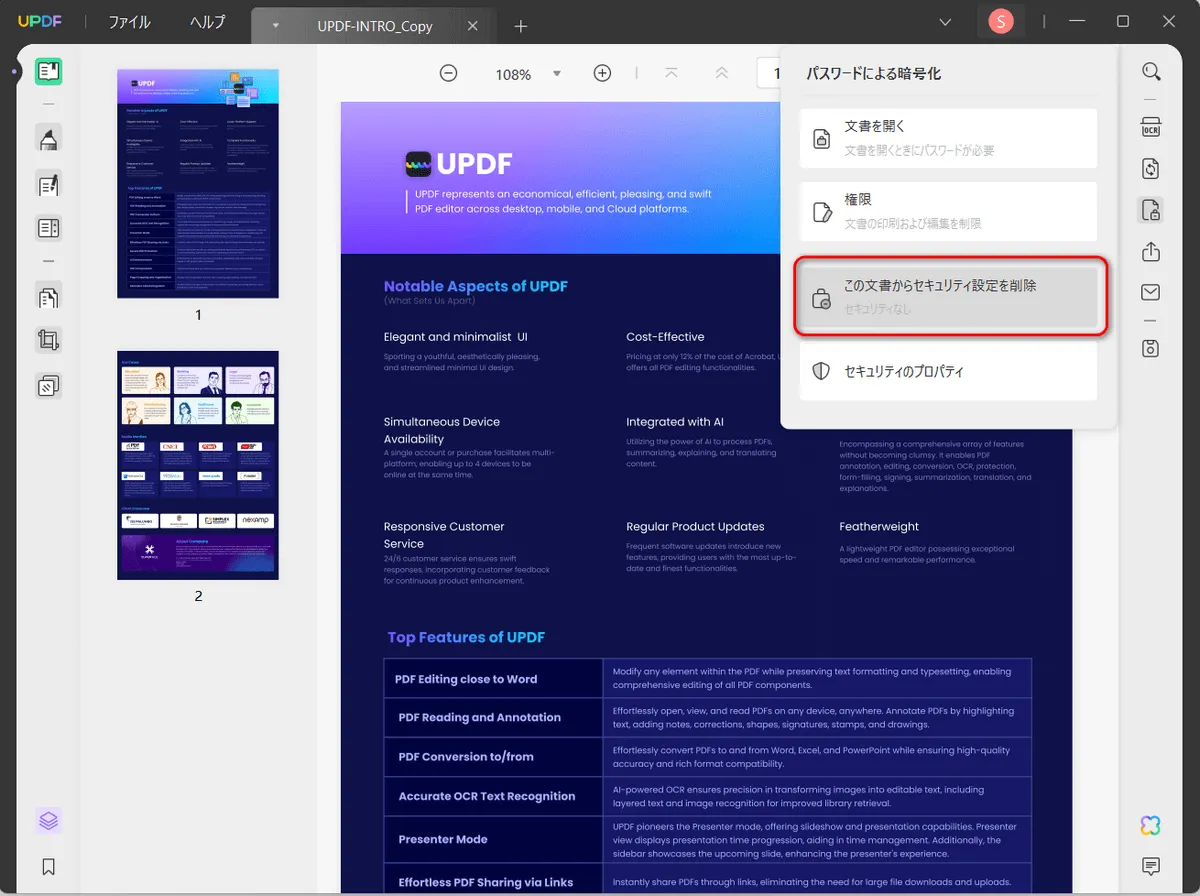Open the ファイル menu
Image resolution: width=1200 pixels, height=896 pixels.
pyautogui.click(x=129, y=22)
